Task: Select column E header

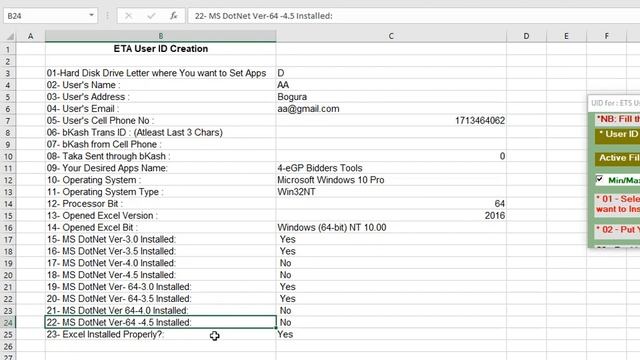Action: (566, 36)
